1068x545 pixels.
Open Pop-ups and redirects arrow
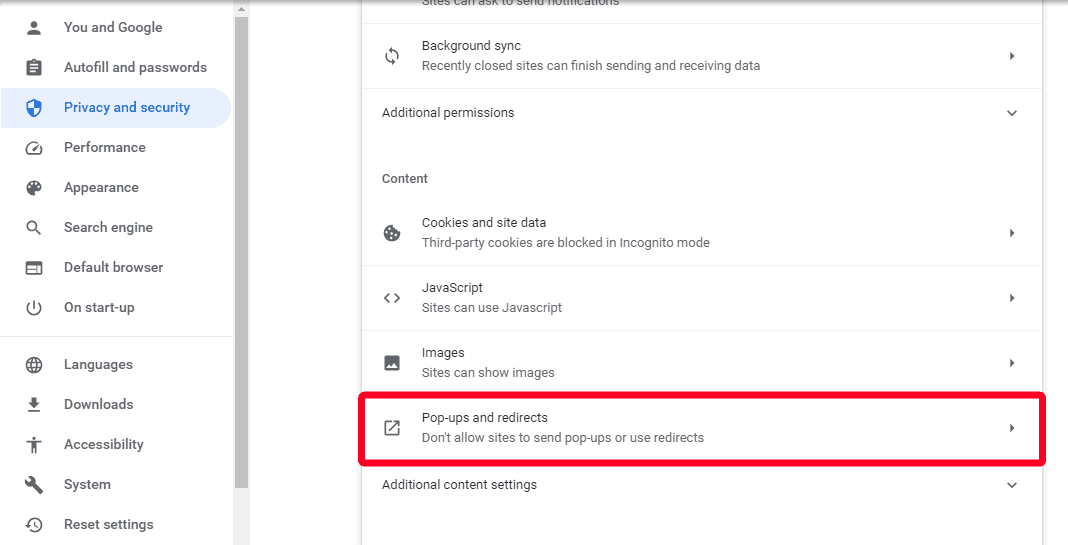pos(1011,428)
